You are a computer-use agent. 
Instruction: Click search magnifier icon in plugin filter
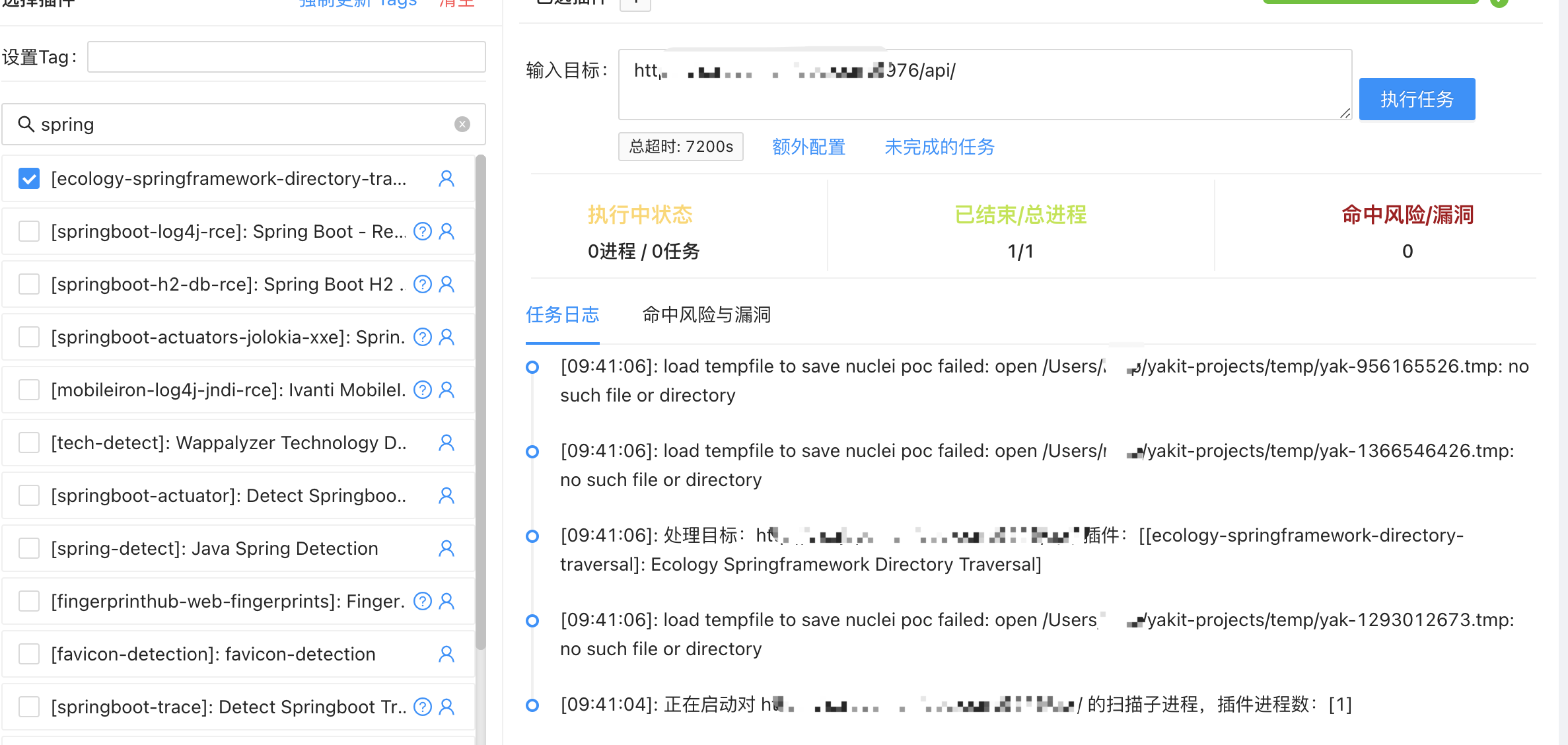(x=26, y=124)
